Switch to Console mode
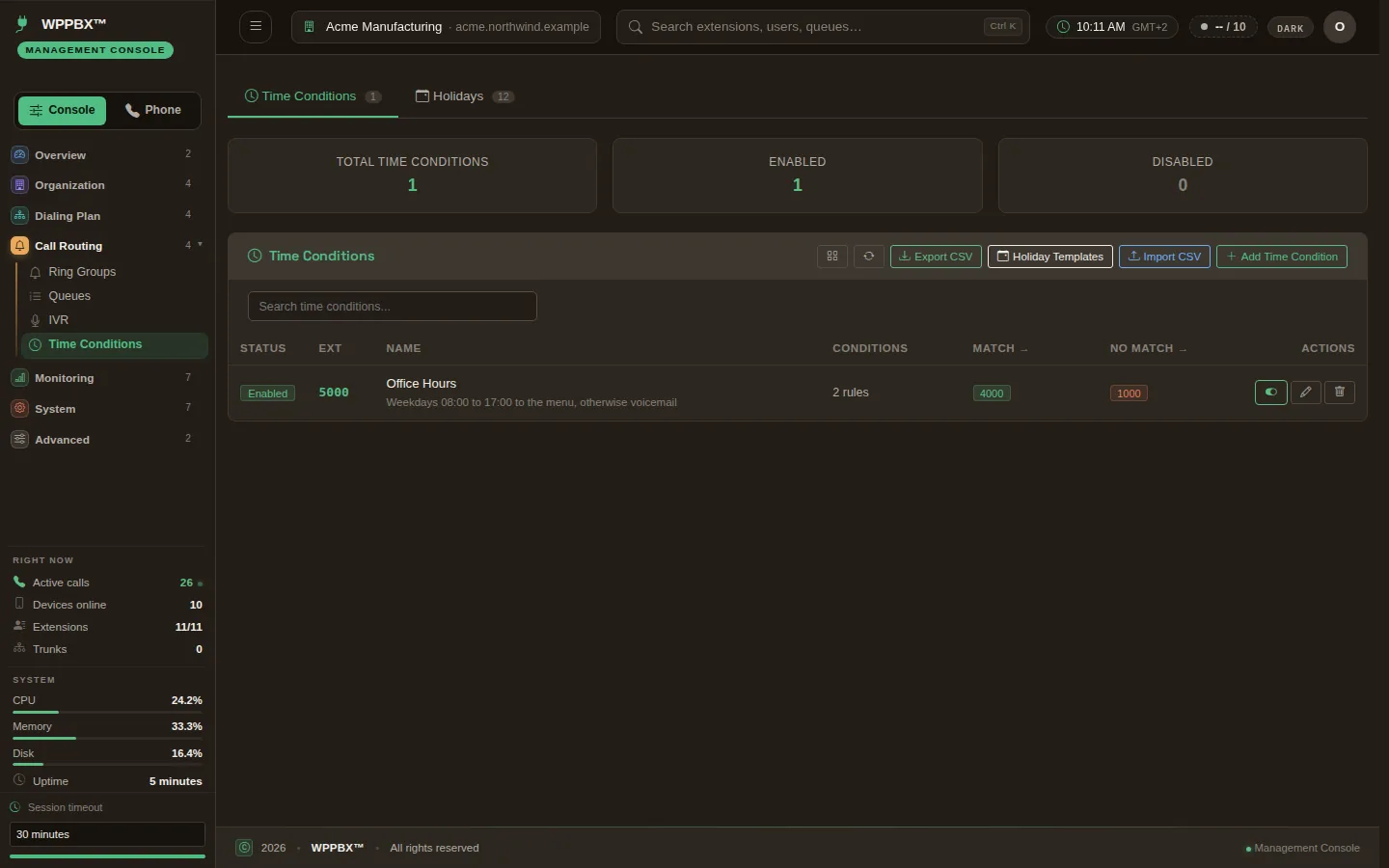The width and height of the screenshot is (1389, 868). [x=63, y=110]
